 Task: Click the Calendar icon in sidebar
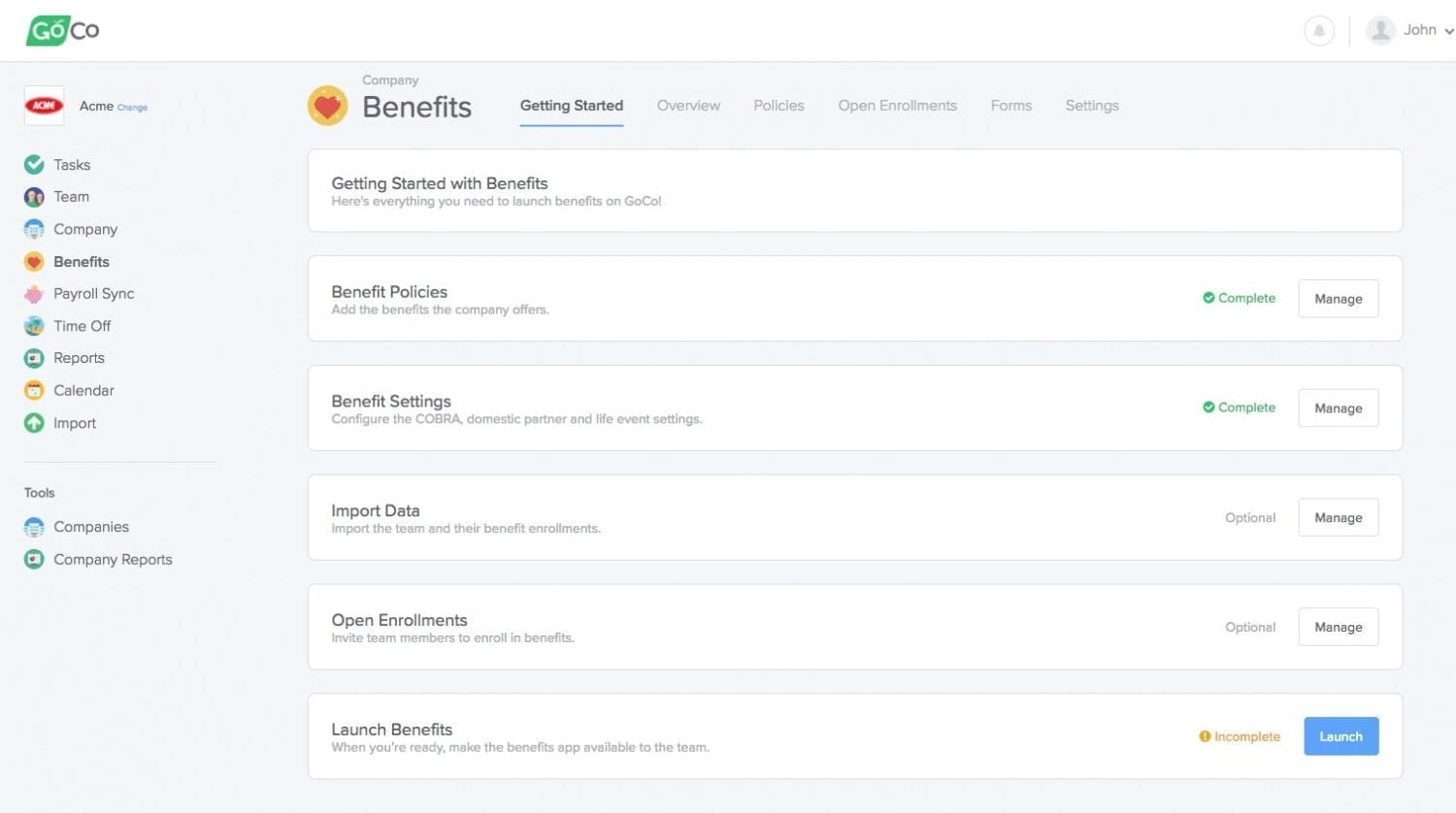click(34, 391)
